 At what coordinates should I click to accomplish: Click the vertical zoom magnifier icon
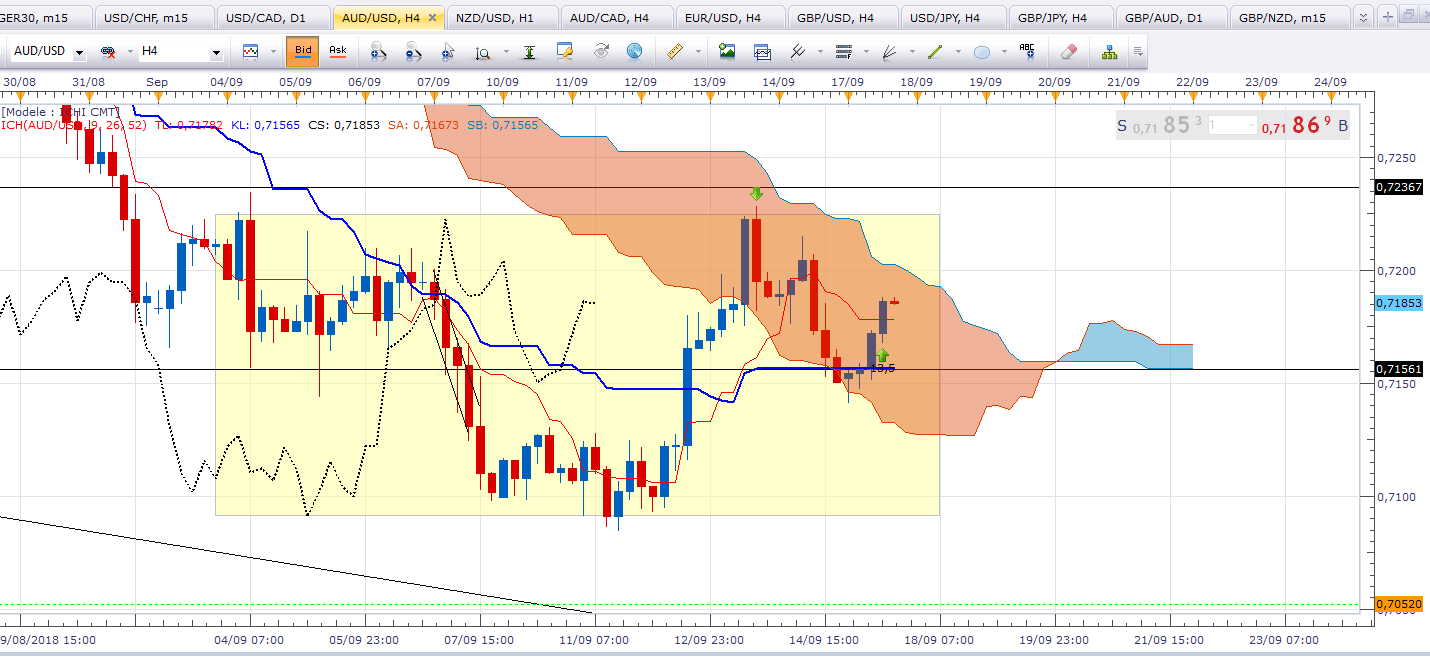[483, 52]
